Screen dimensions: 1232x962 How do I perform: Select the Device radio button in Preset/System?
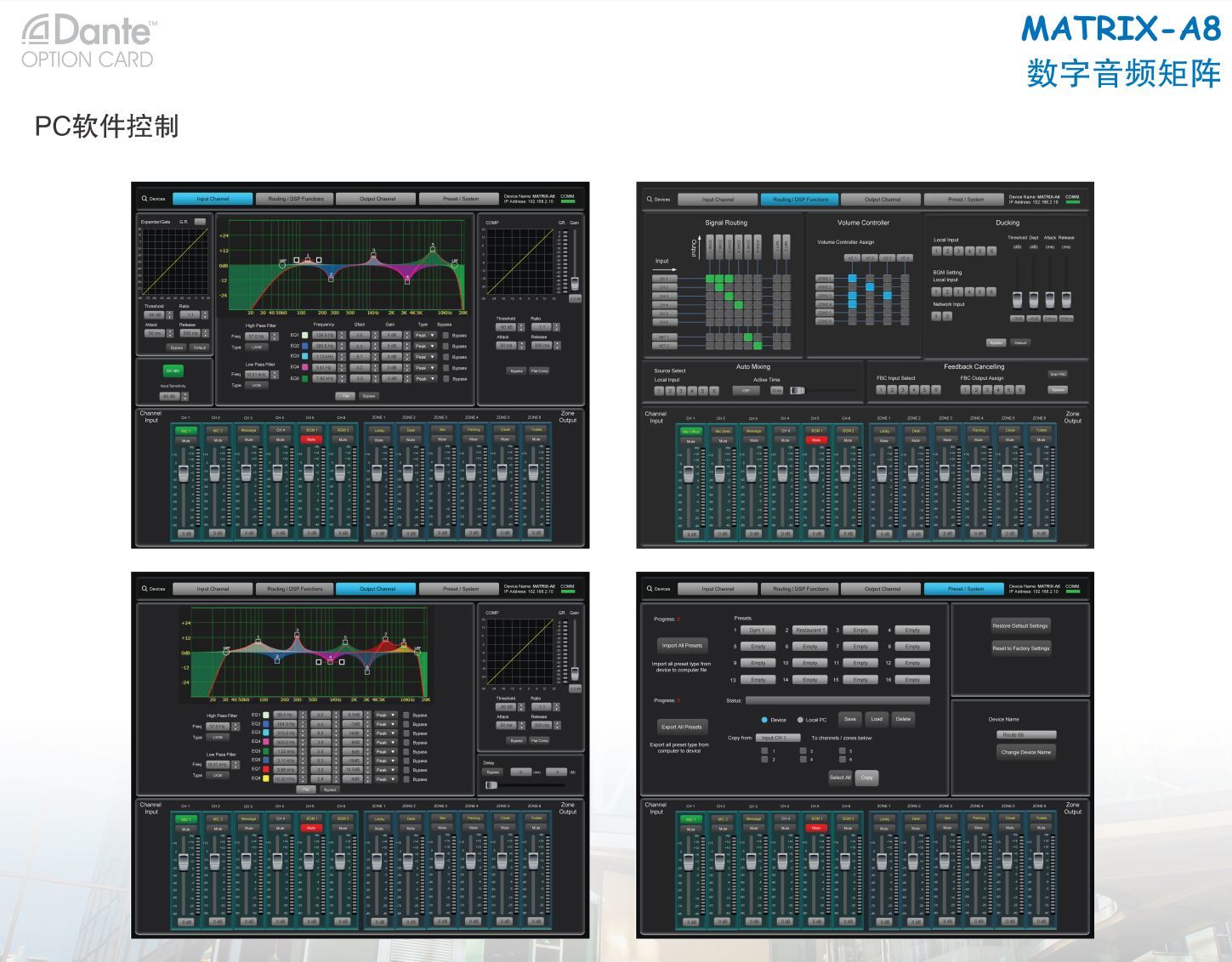(764, 720)
